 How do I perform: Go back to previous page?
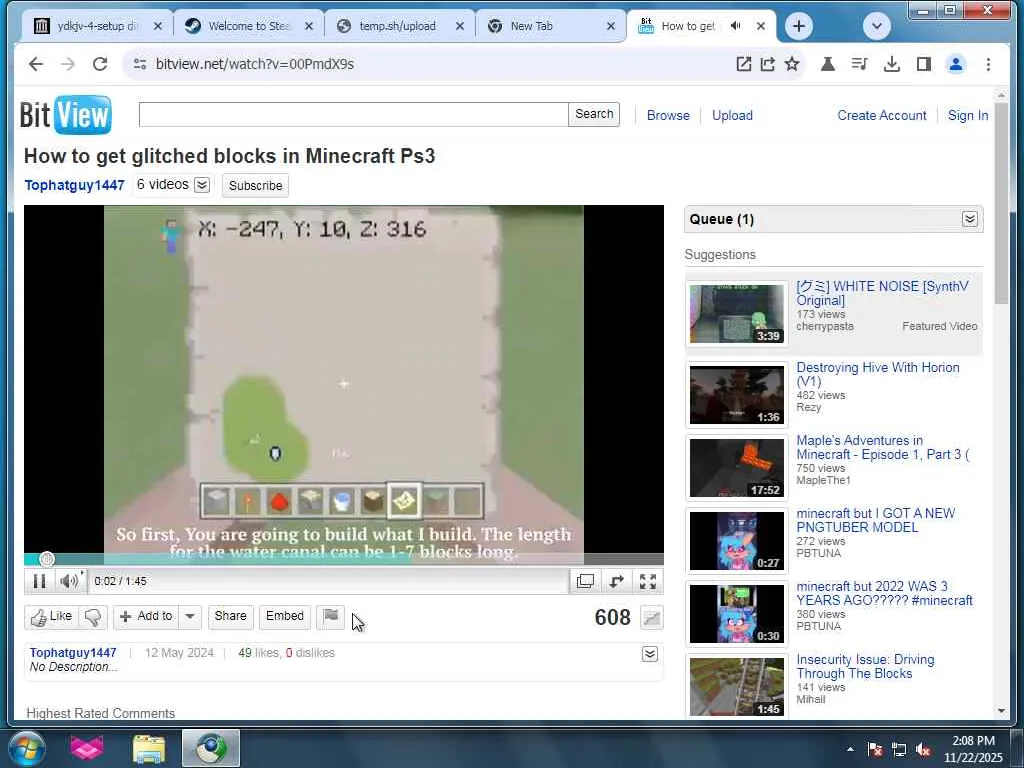pyautogui.click(x=36, y=64)
